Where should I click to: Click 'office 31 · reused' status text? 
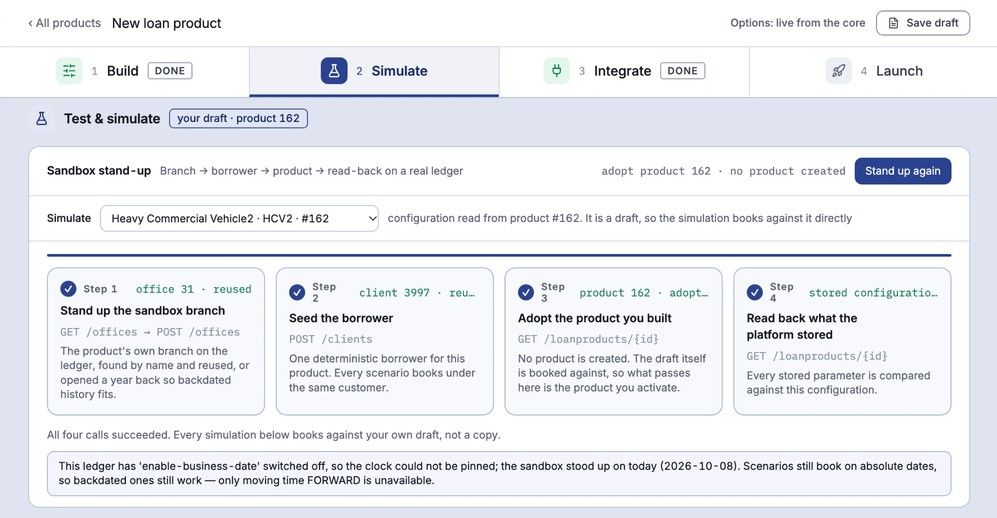(x=193, y=289)
